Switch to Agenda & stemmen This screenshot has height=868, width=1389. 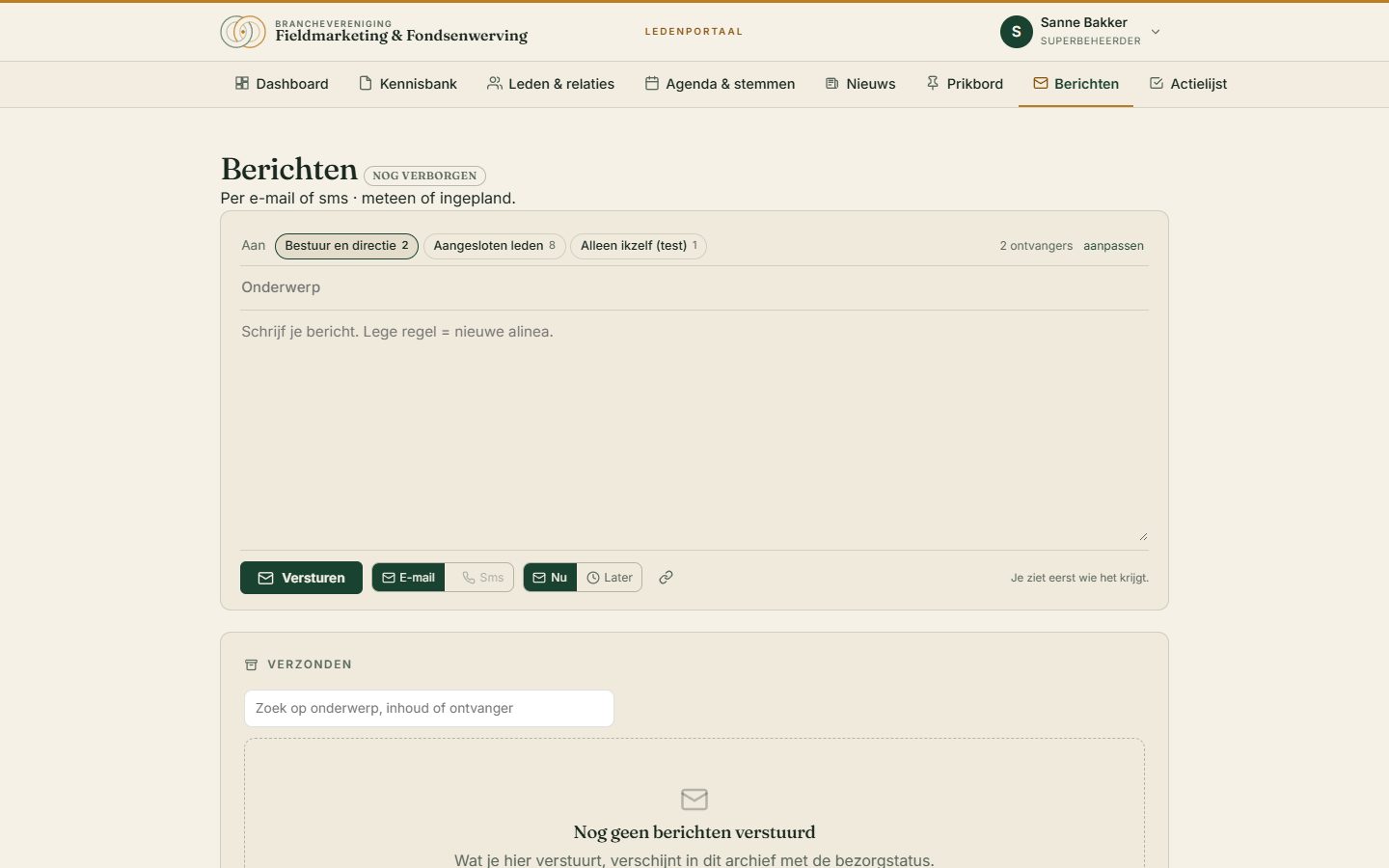click(720, 84)
